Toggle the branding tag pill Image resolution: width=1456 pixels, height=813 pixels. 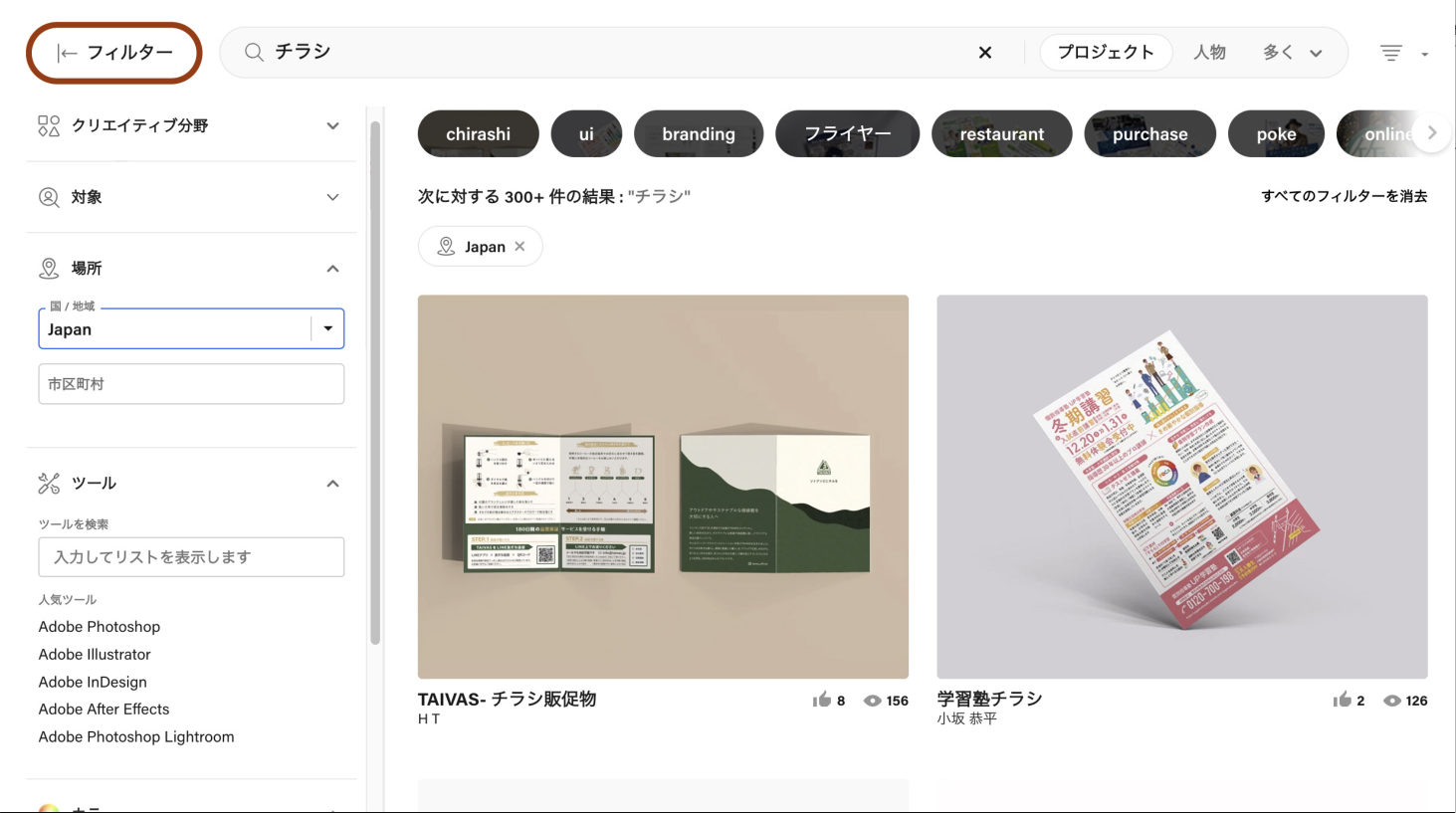[699, 132]
